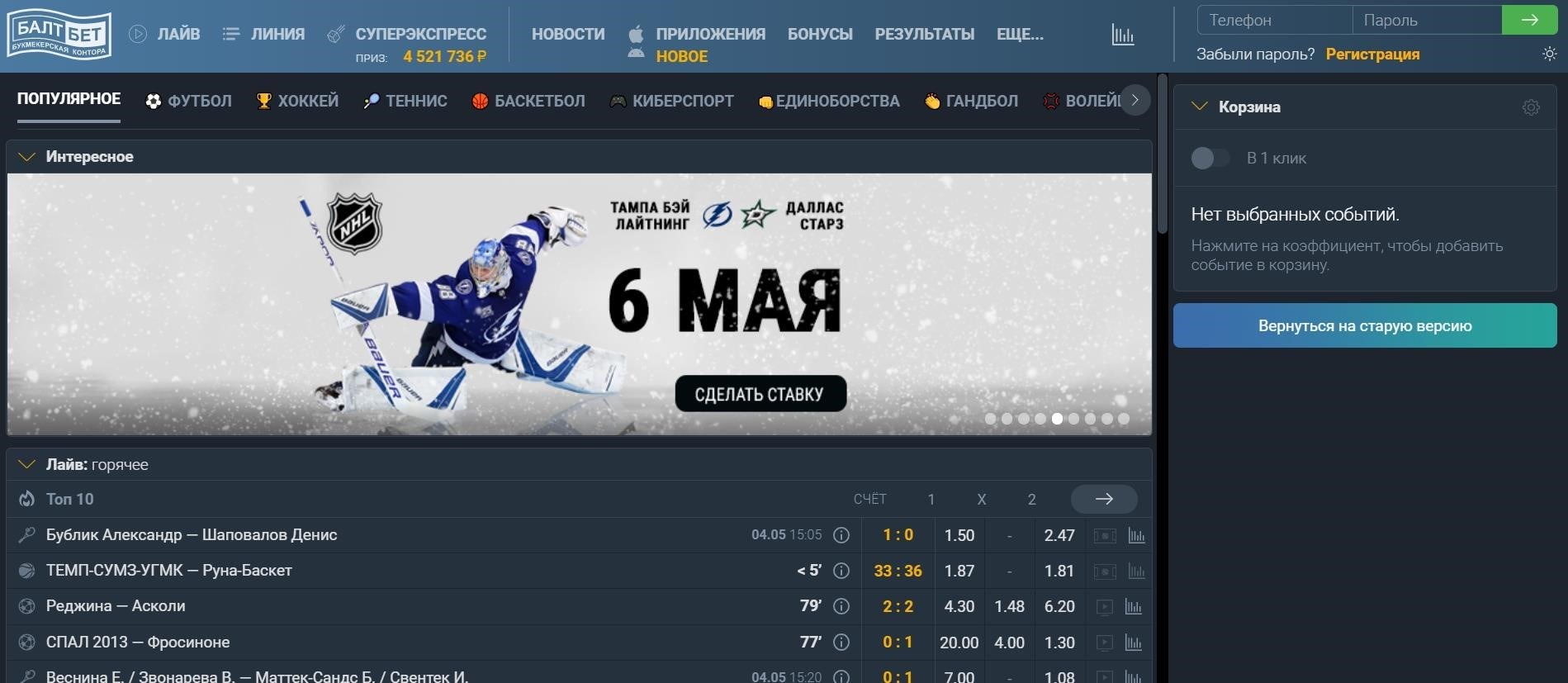Click basketball icon beside ТЕМП-СУМЗ-УГМК
The image size is (1568, 683).
click(x=26, y=571)
